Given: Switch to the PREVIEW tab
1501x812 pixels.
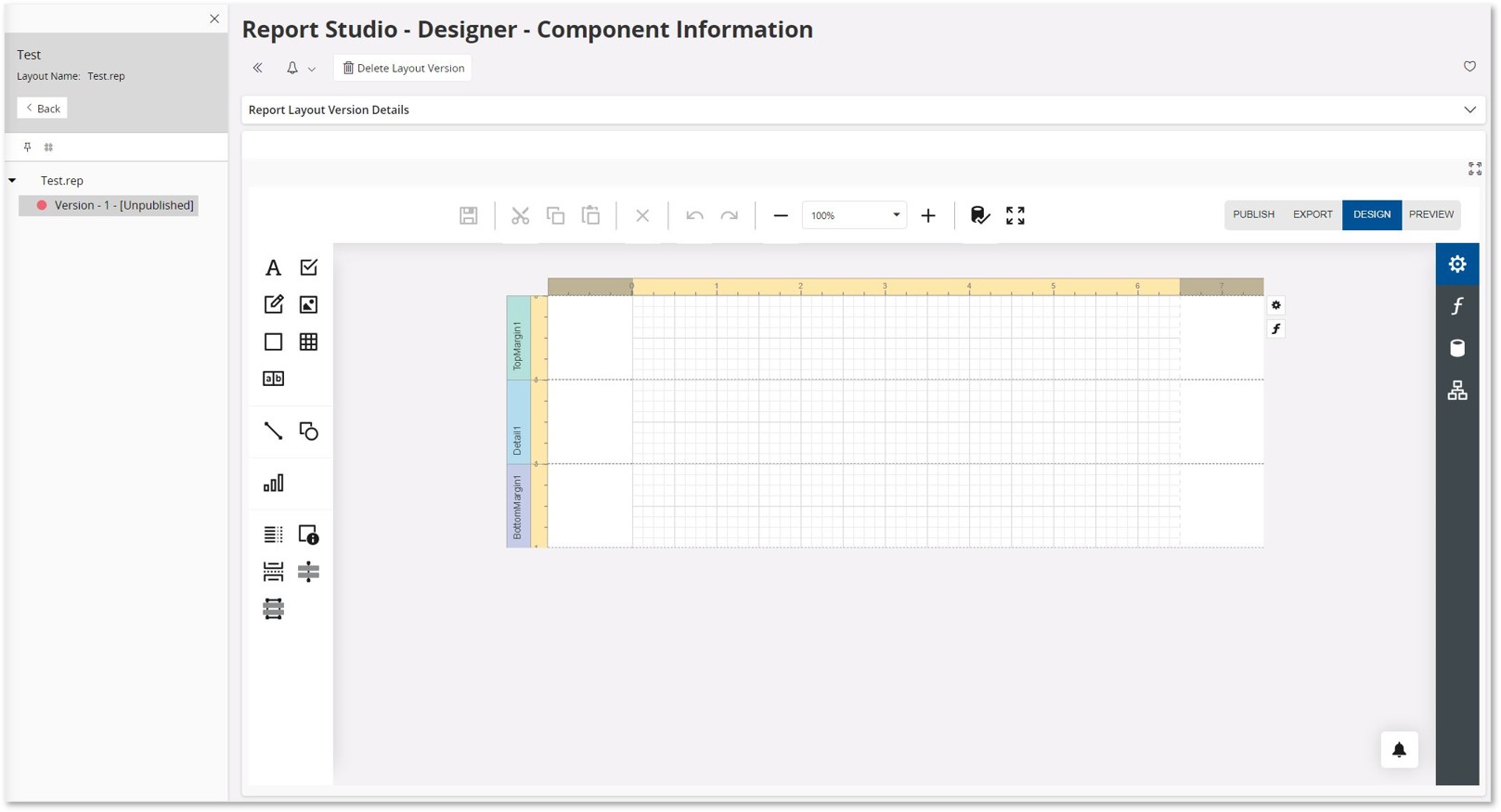Looking at the screenshot, I should tap(1430, 214).
